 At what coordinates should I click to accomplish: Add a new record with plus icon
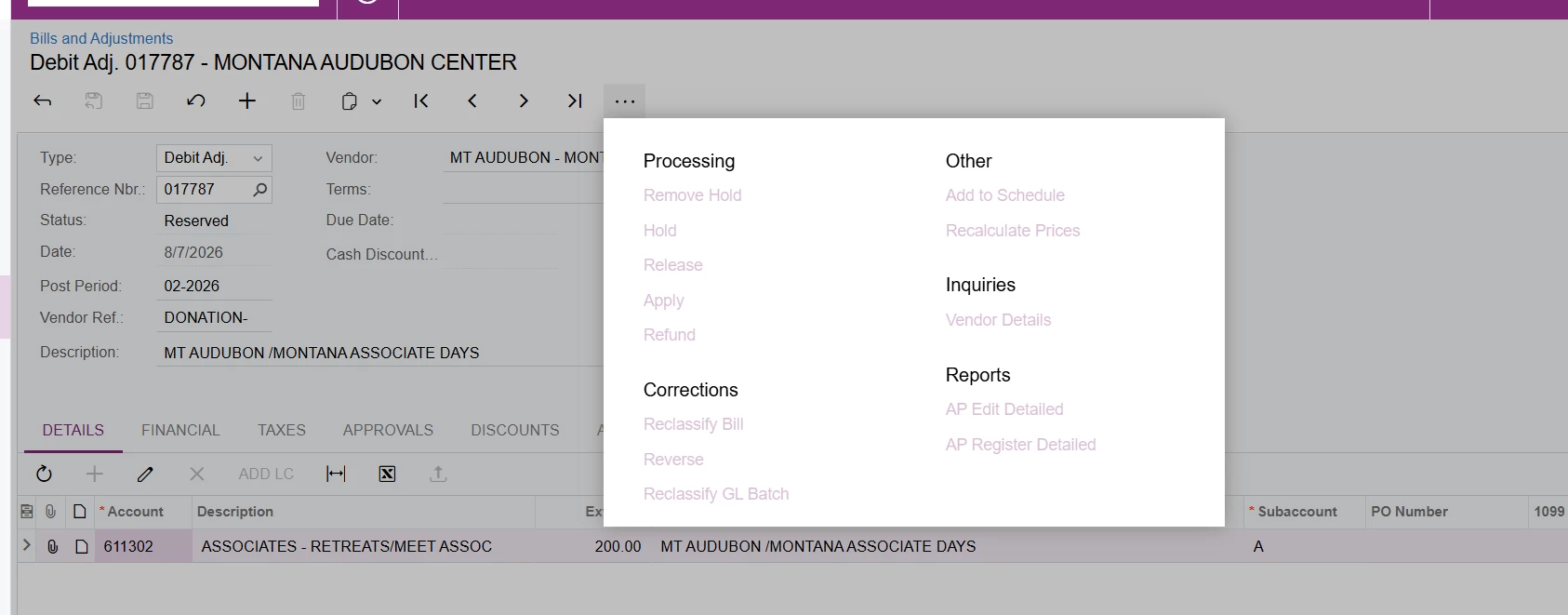pyautogui.click(x=246, y=100)
